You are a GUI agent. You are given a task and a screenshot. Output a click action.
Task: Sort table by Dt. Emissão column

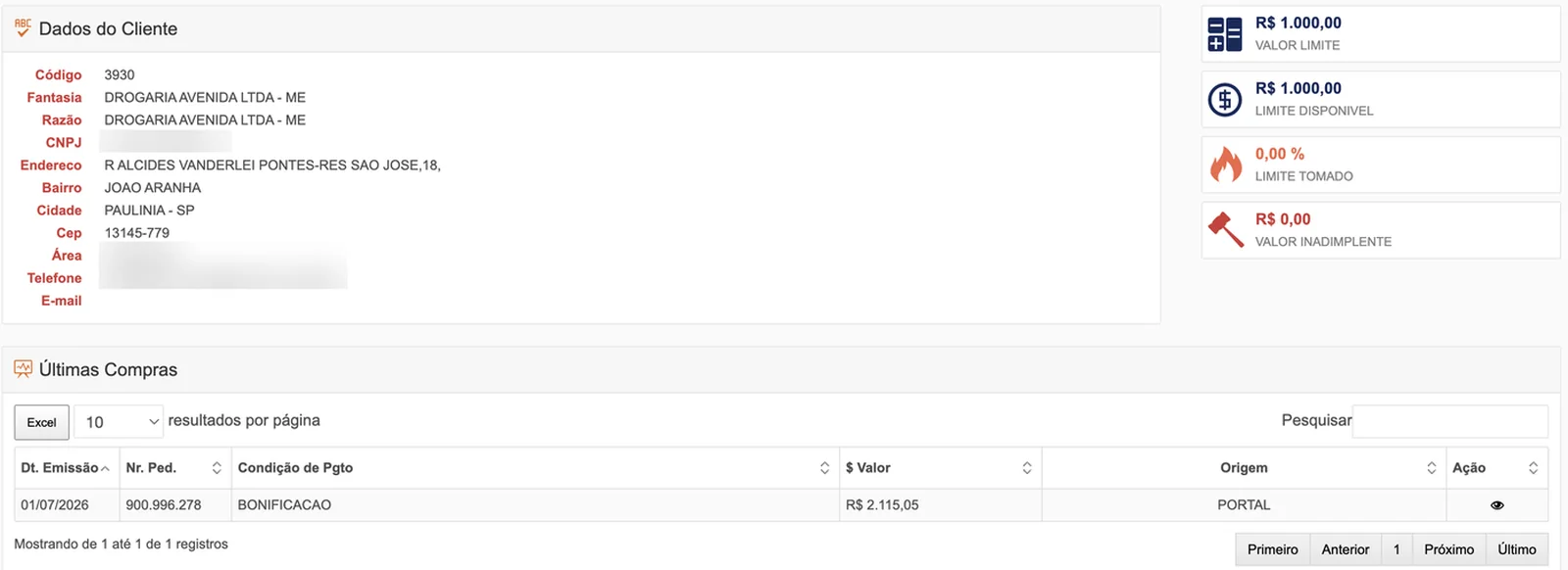pyautogui.click(x=67, y=468)
